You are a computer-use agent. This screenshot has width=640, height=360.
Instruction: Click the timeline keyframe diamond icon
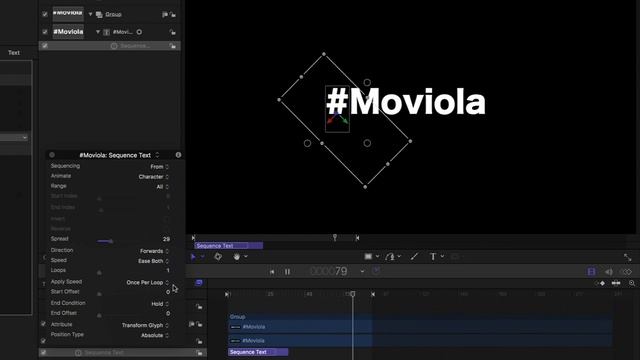point(601,283)
